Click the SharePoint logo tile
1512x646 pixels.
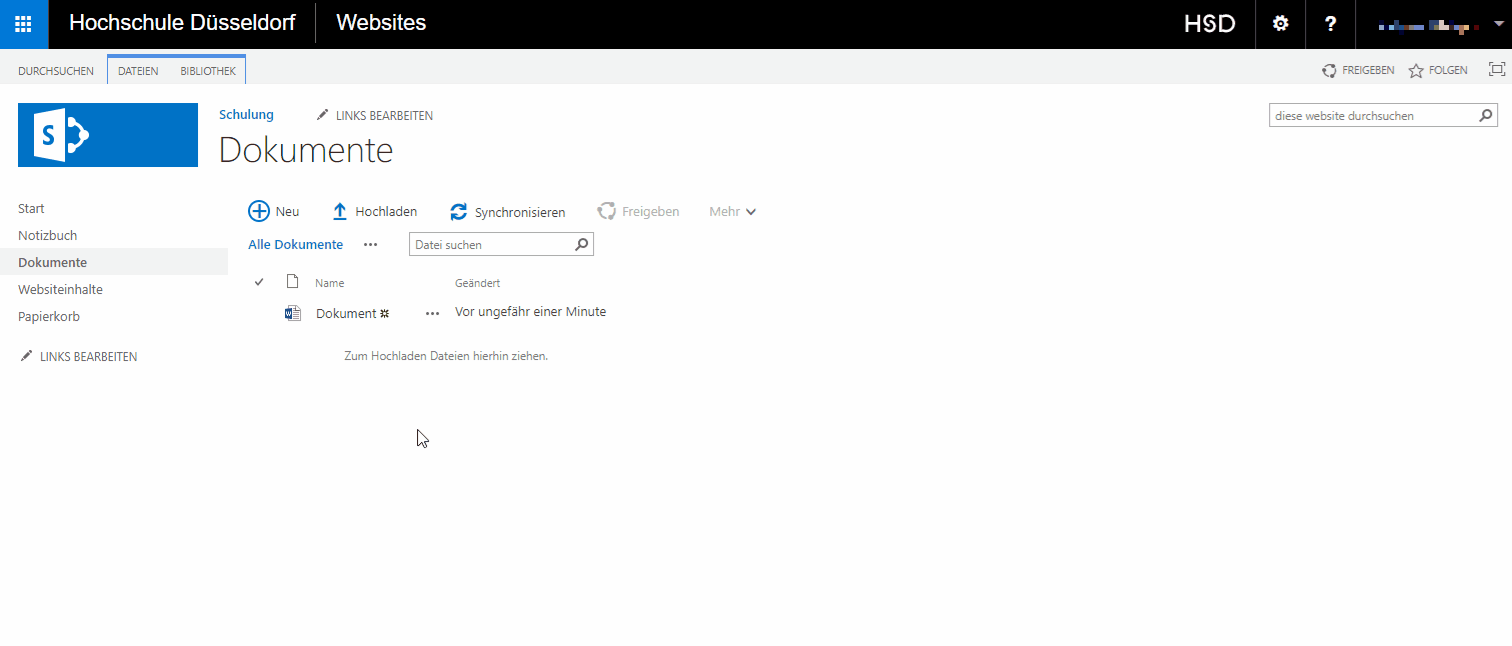[108, 135]
